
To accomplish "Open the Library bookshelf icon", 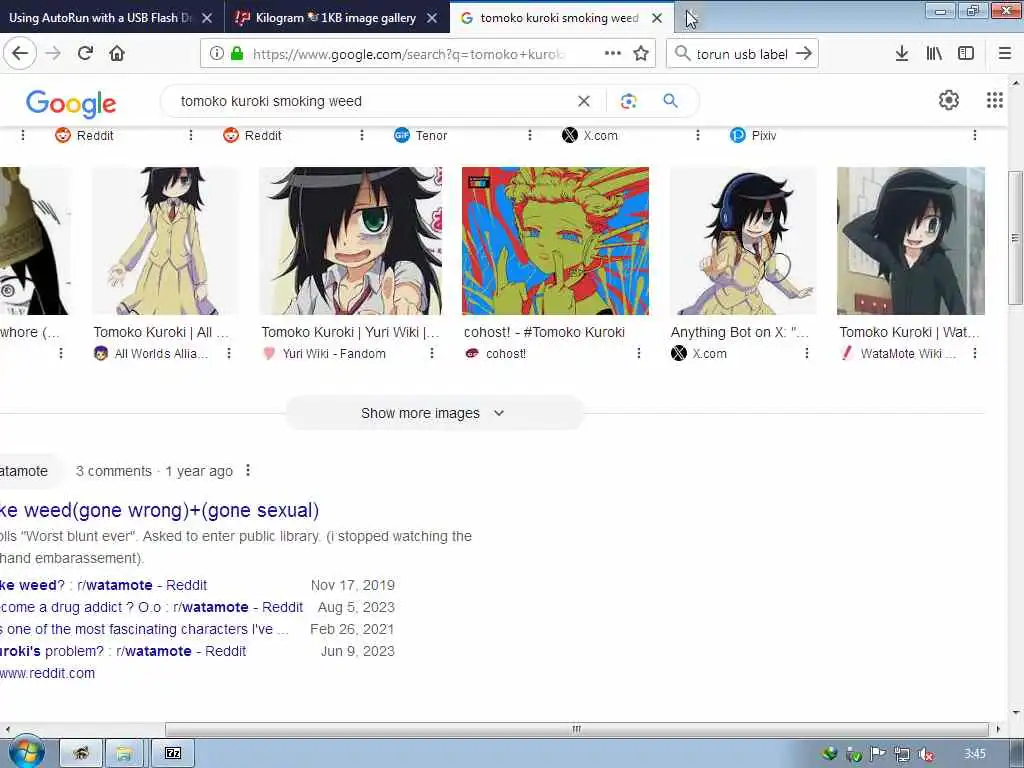I will [x=934, y=54].
